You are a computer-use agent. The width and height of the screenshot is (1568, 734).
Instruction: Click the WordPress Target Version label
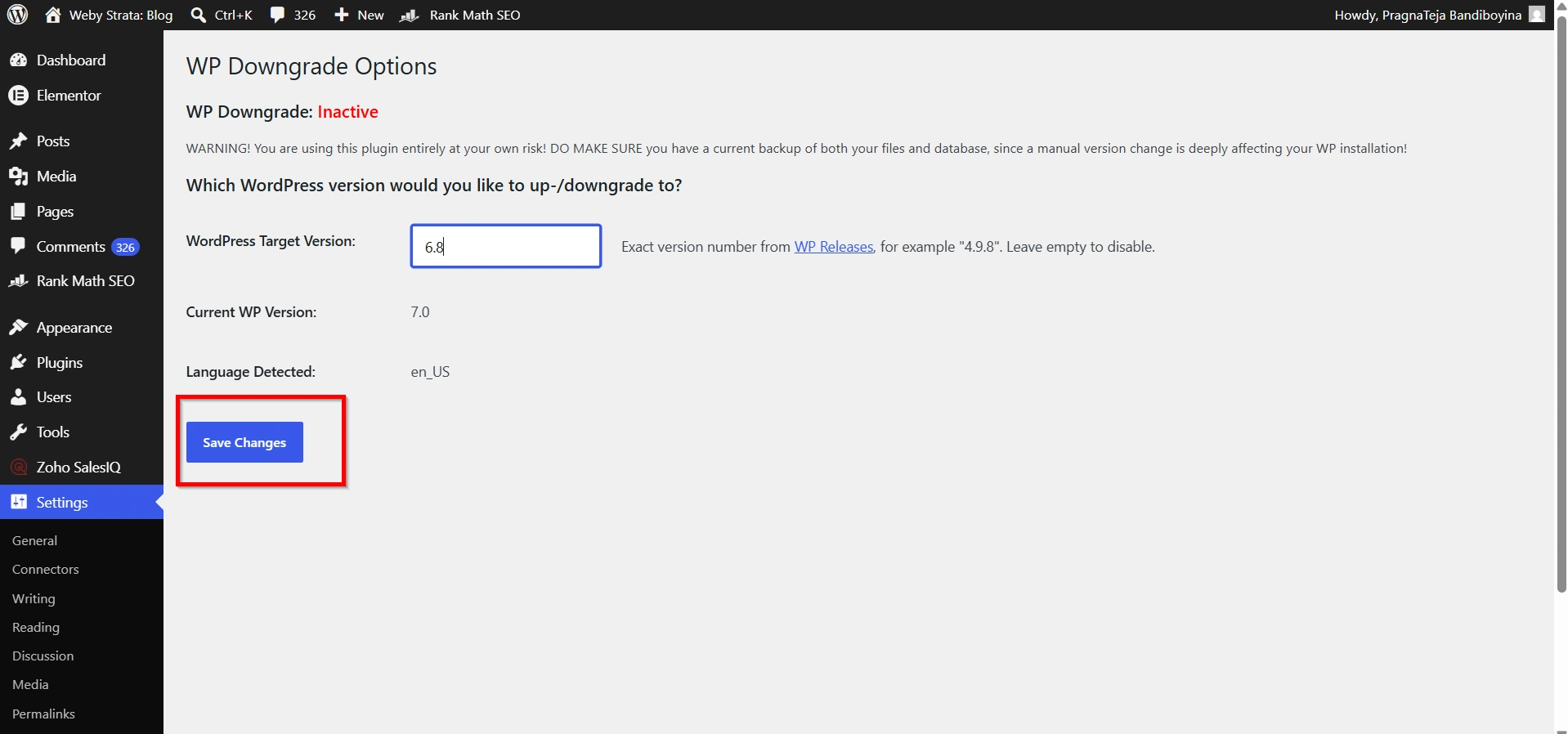[x=271, y=241]
